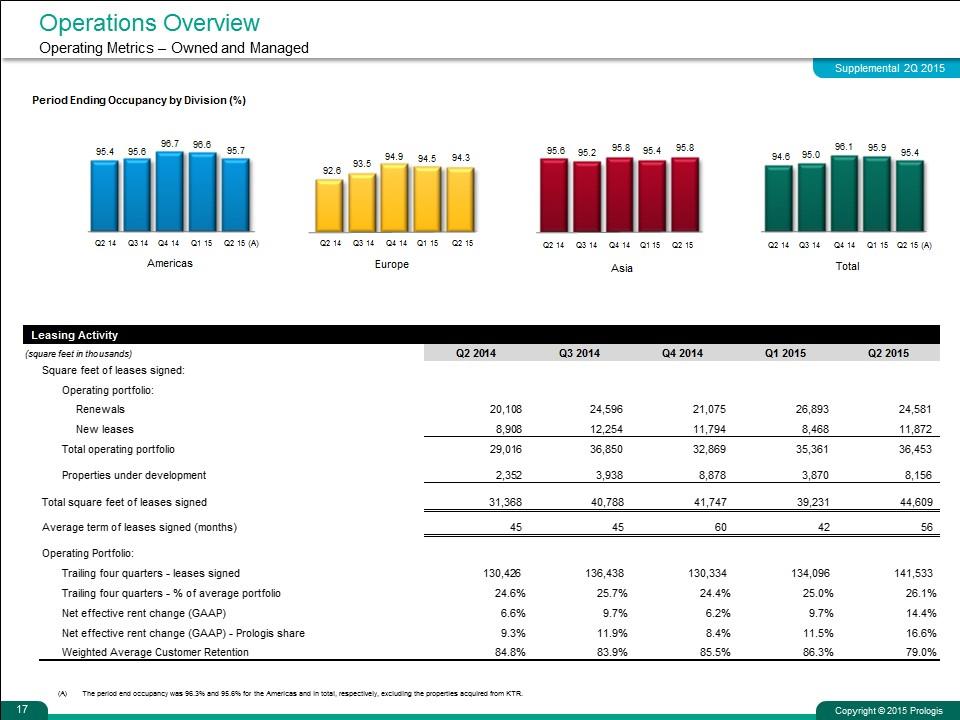Click average term value 60
This screenshot has height=720, width=960.
point(720,527)
